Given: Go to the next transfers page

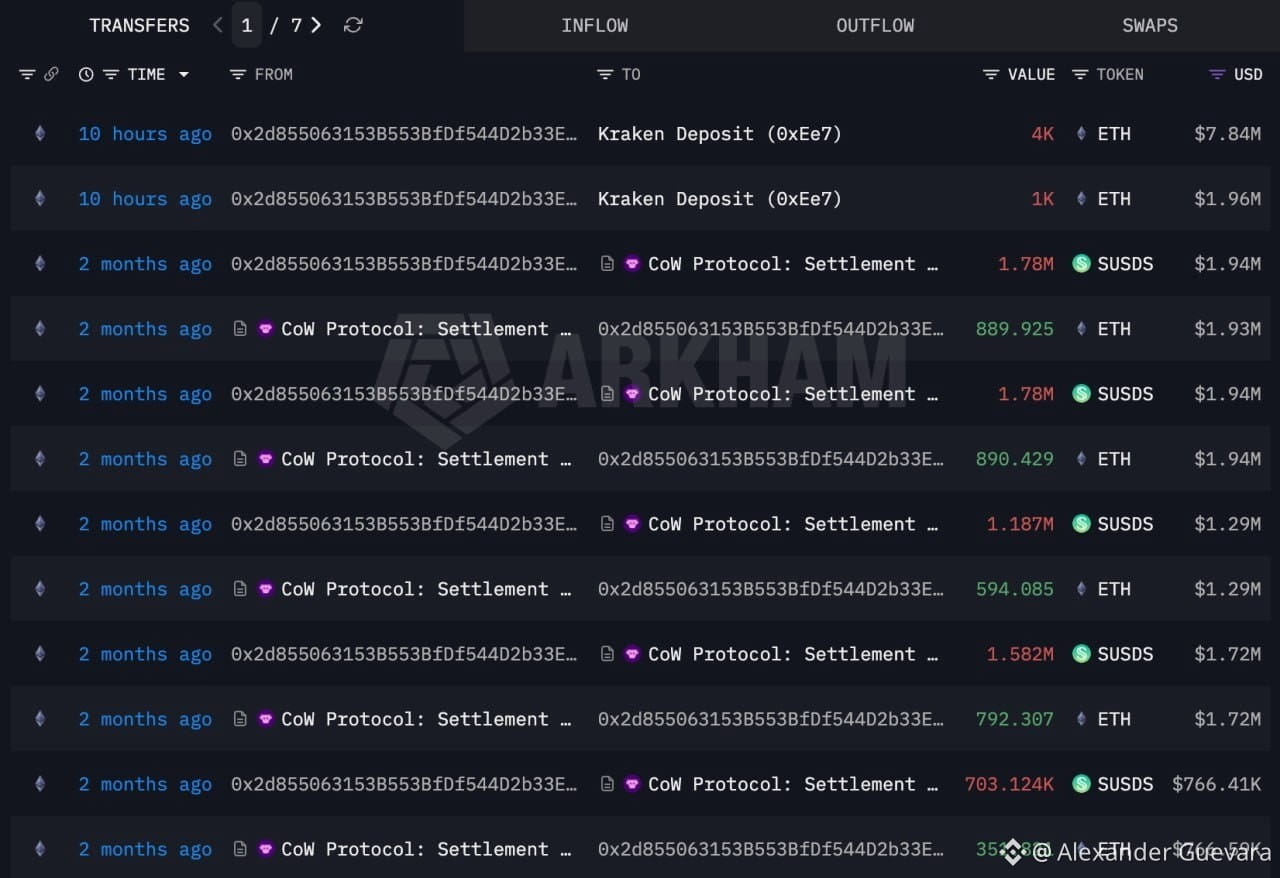Looking at the screenshot, I should [316, 25].
